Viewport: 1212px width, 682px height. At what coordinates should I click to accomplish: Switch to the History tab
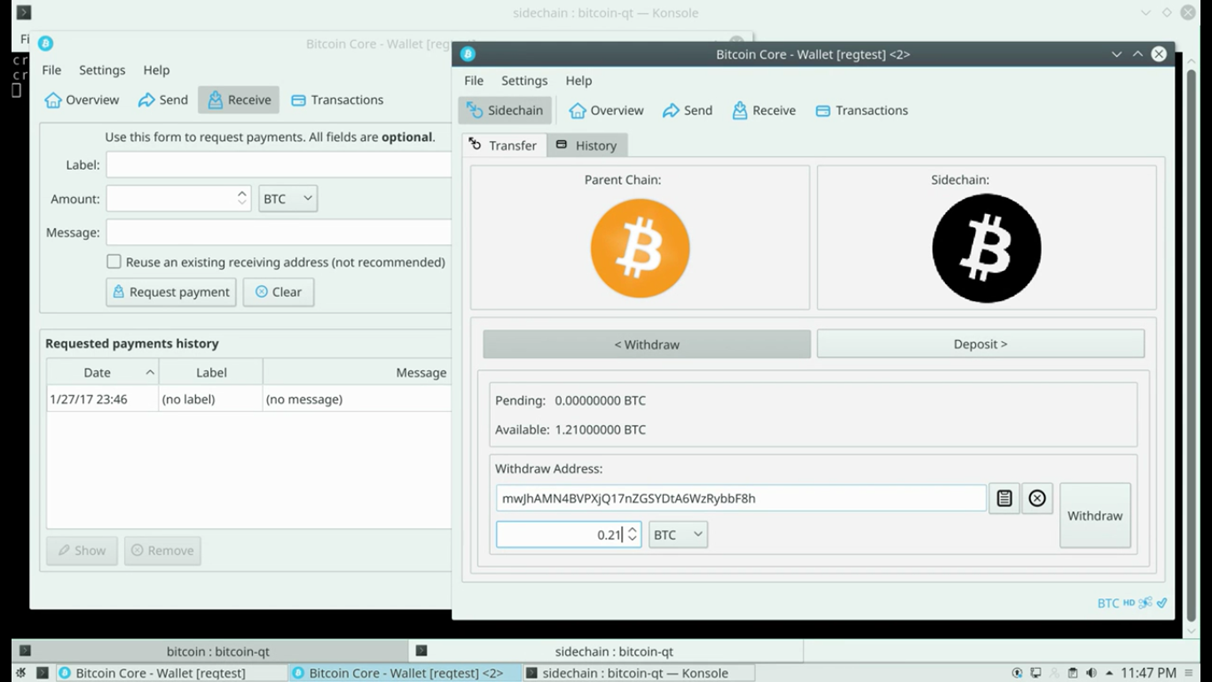587,145
